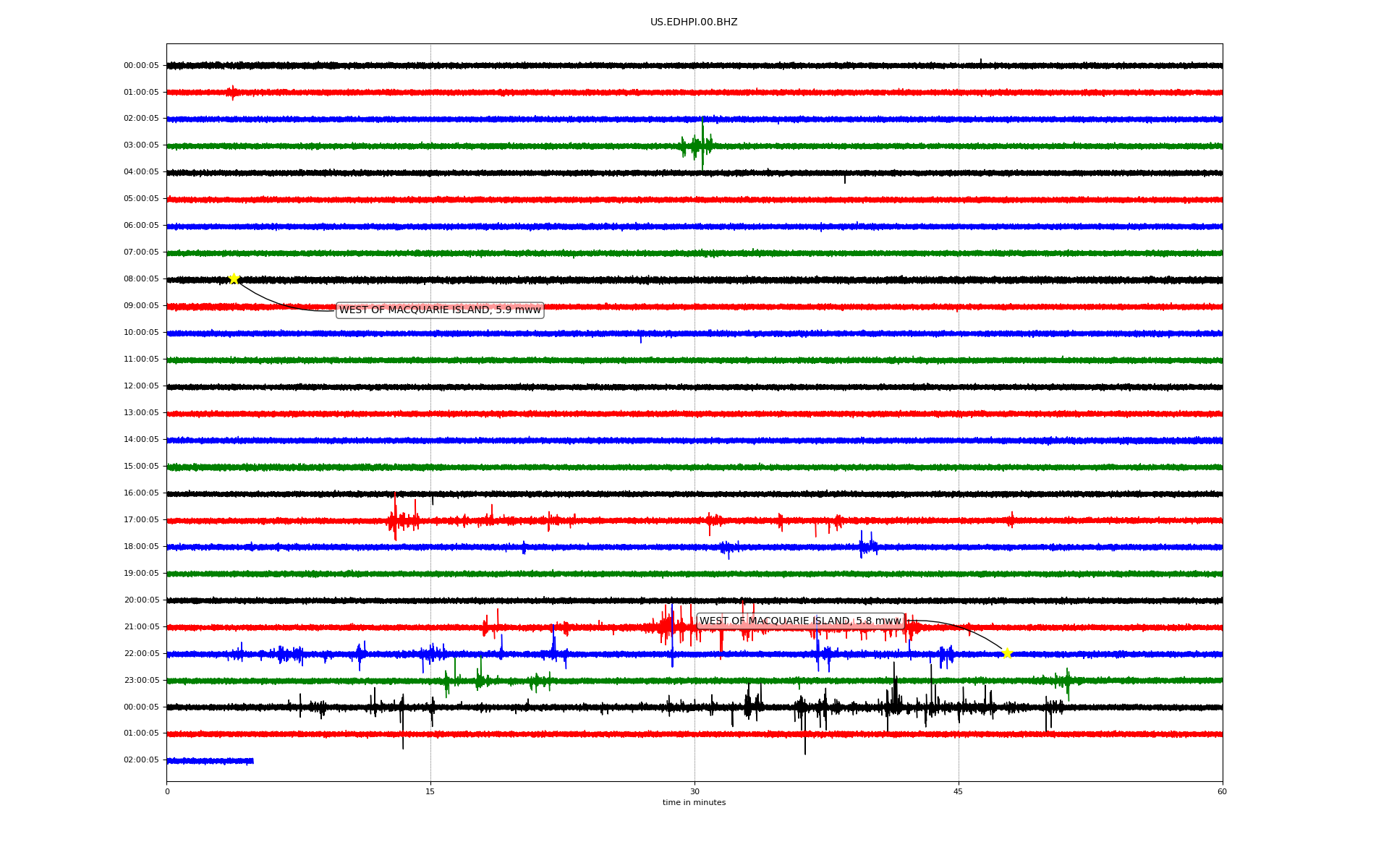This screenshot has height=868, width=1389.
Task: Click the plot title US.EDHPI.00.BHZ
Action: (693, 22)
